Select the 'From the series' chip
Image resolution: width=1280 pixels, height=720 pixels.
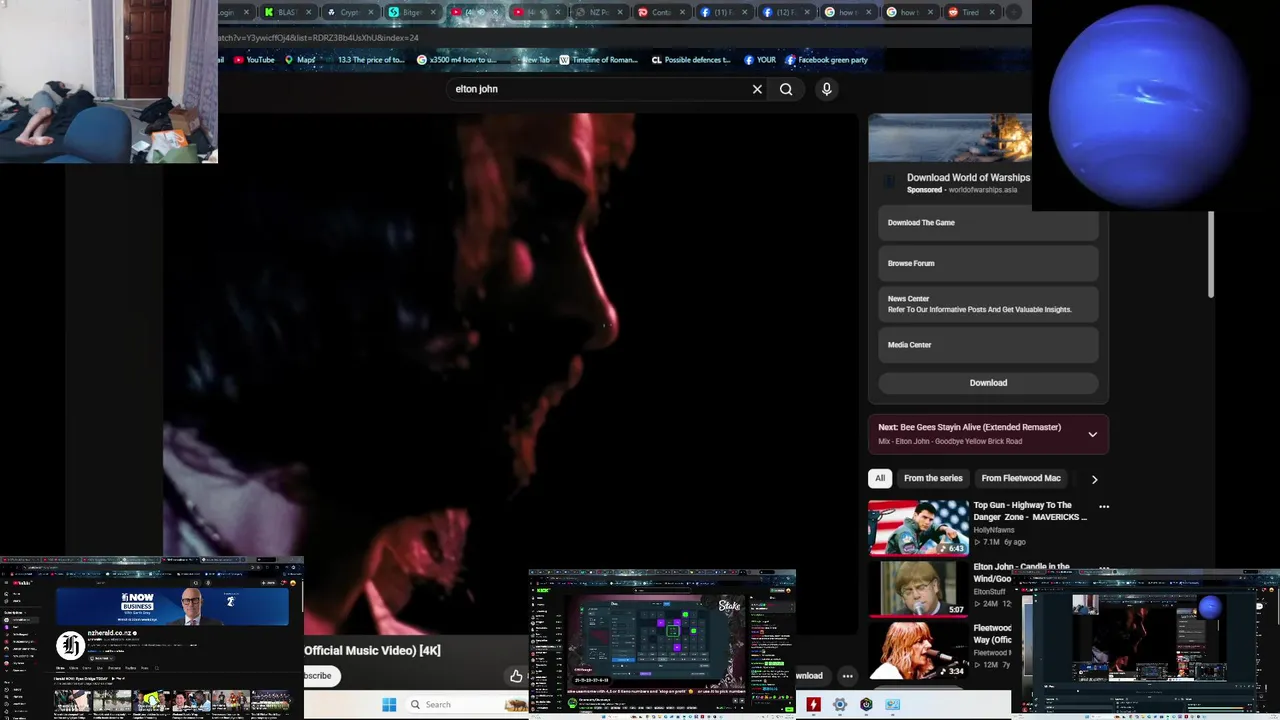pos(933,478)
